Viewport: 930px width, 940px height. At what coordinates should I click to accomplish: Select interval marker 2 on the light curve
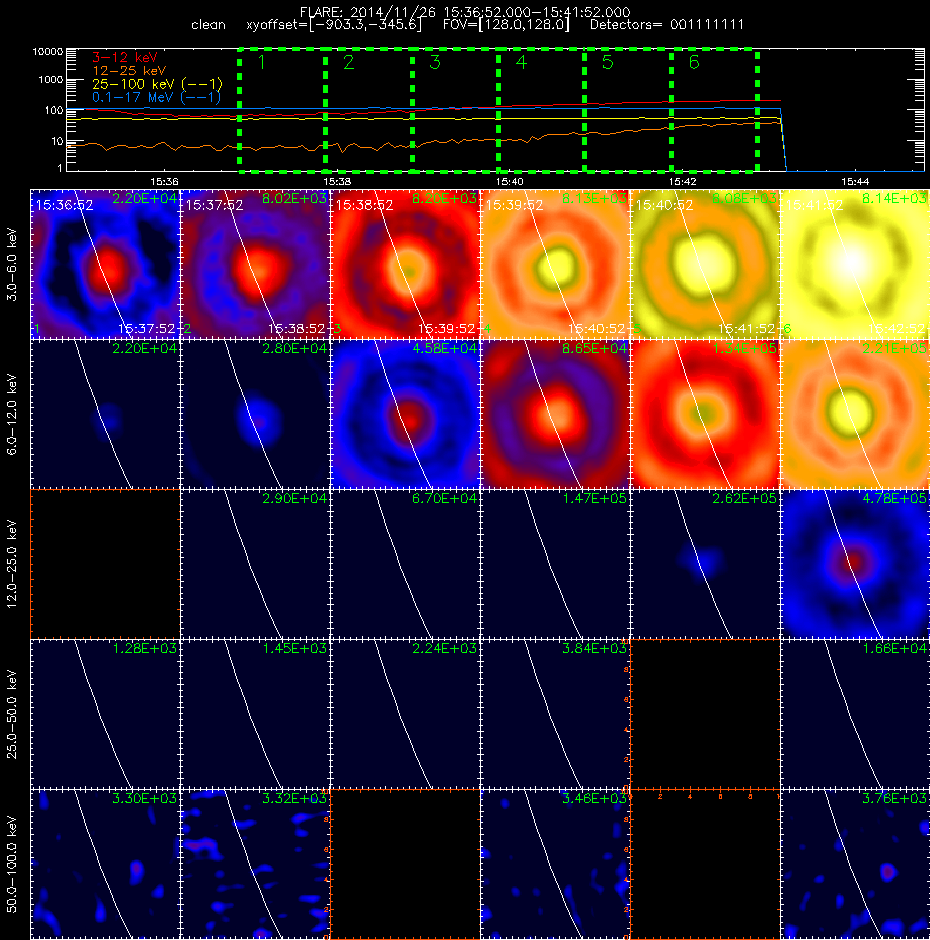pyautogui.click(x=348, y=62)
